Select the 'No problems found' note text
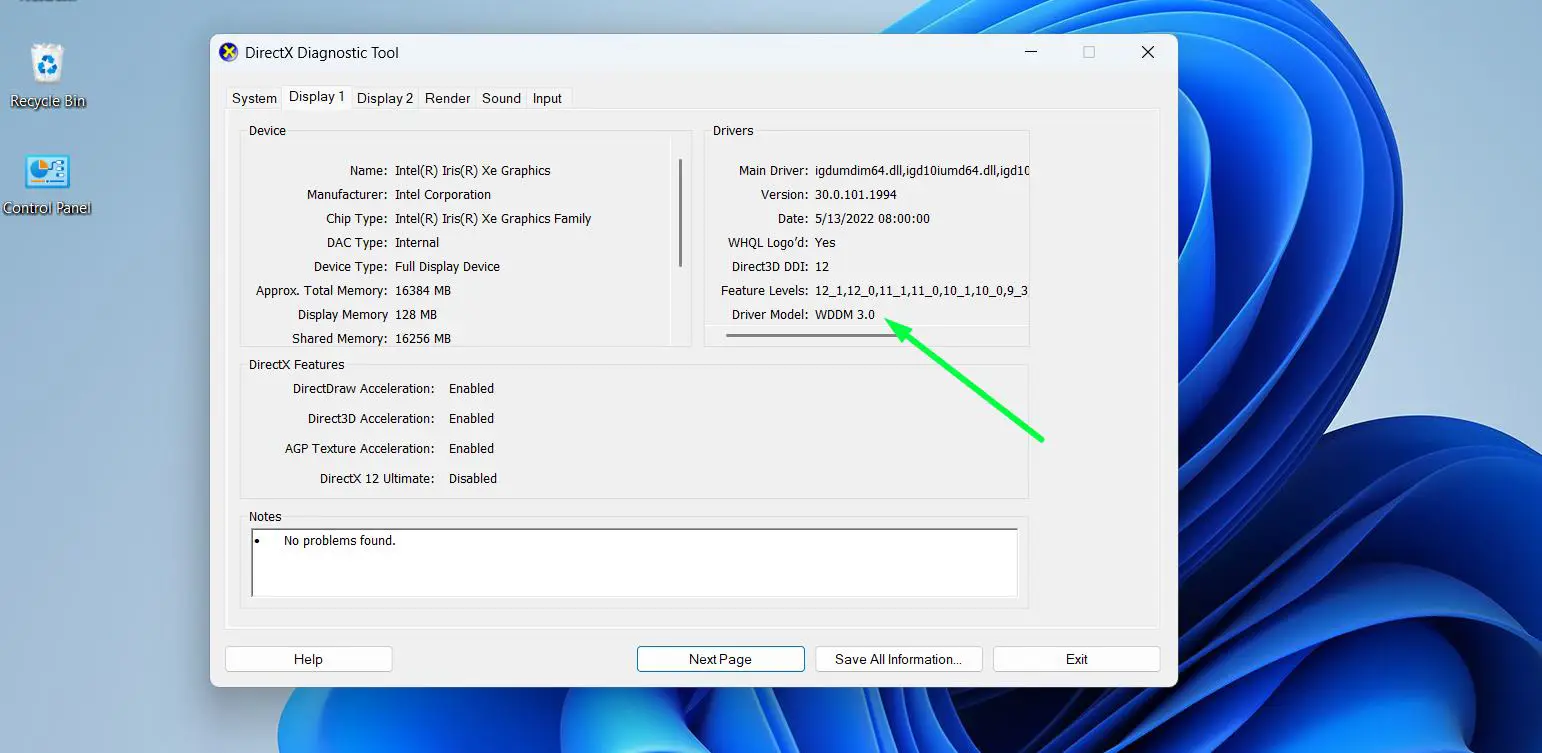1542x753 pixels. pyautogui.click(x=340, y=540)
